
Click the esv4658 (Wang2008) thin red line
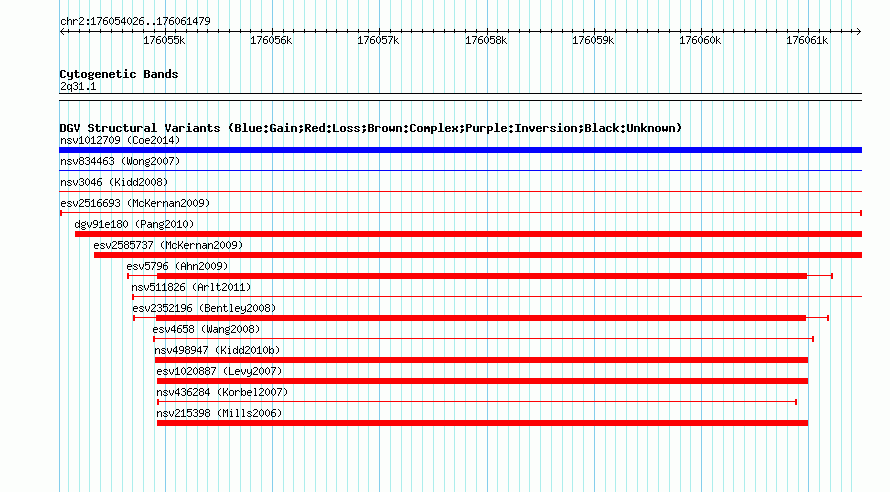(x=484, y=339)
